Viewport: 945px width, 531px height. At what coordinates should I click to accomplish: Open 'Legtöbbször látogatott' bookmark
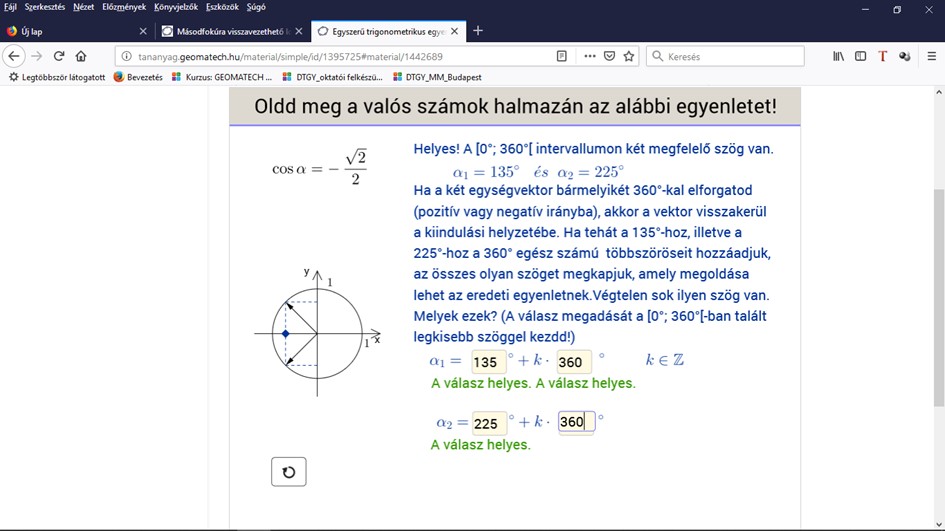pos(57,77)
